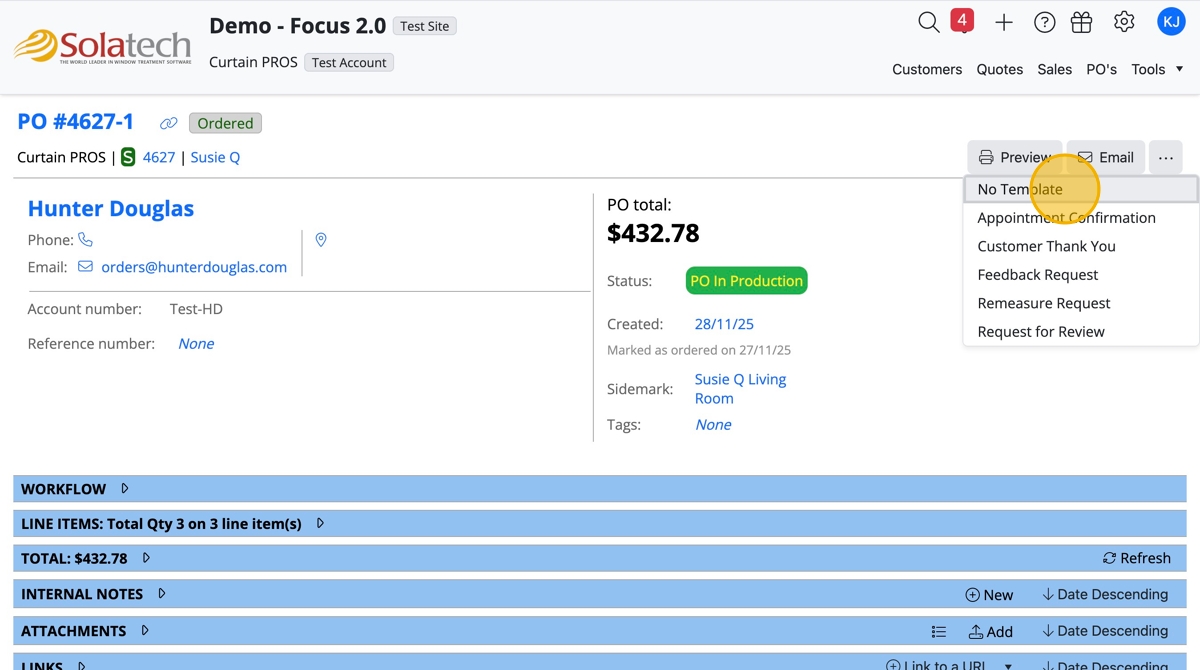This screenshot has width=1200, height=670.
Task: Click the gift box icon
Action: 1081,22
